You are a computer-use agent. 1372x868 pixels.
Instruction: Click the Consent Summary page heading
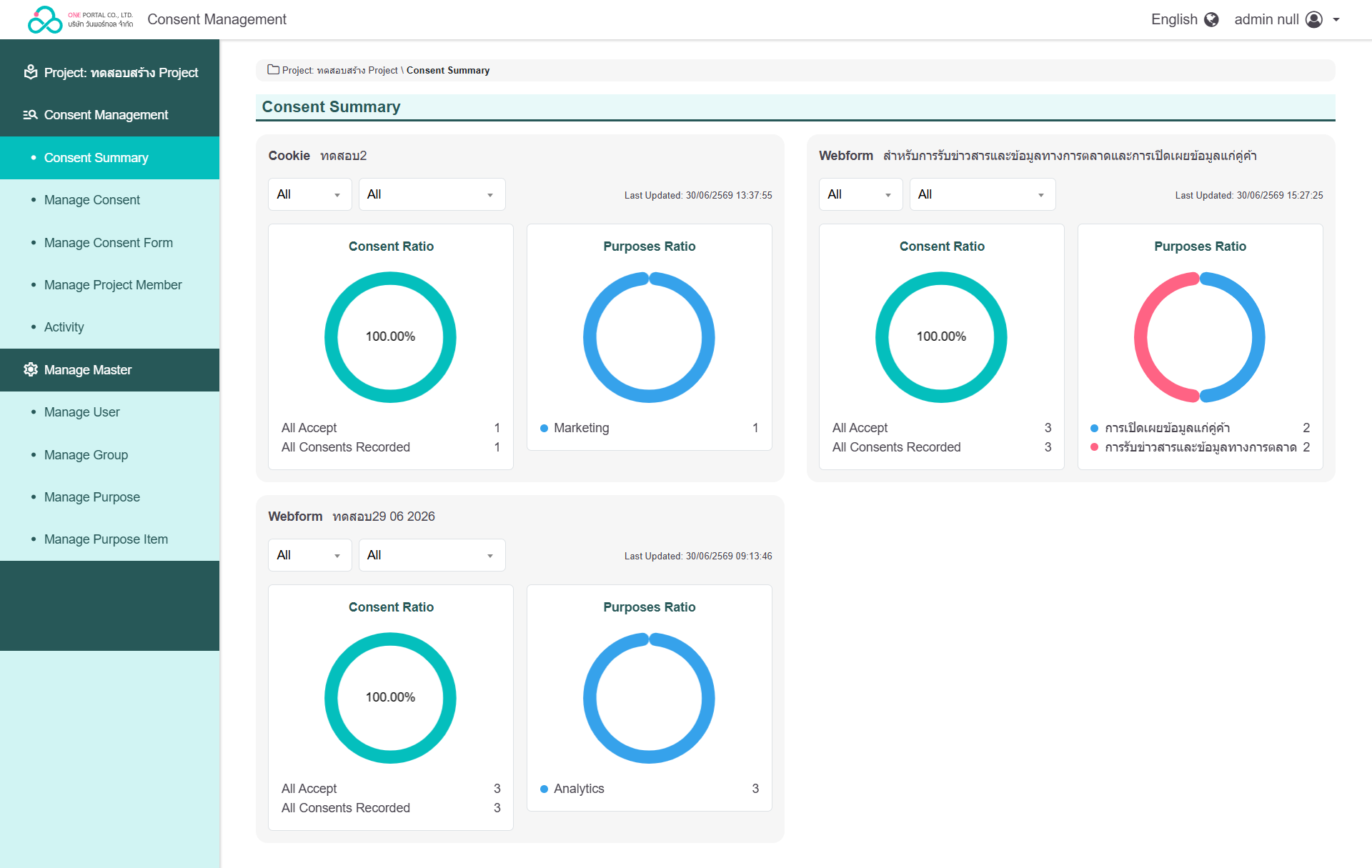point(331,107)
